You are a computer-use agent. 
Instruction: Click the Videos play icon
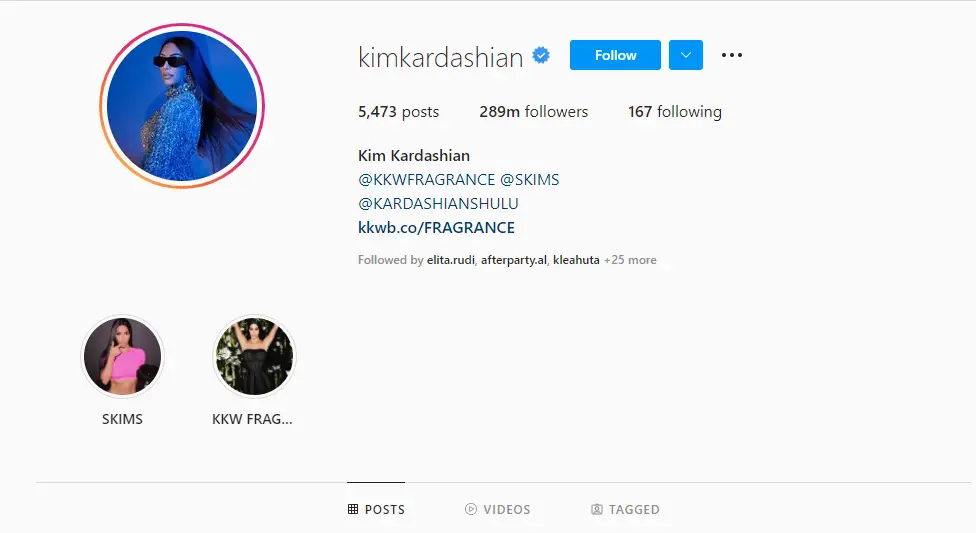(x=471, y=509)
